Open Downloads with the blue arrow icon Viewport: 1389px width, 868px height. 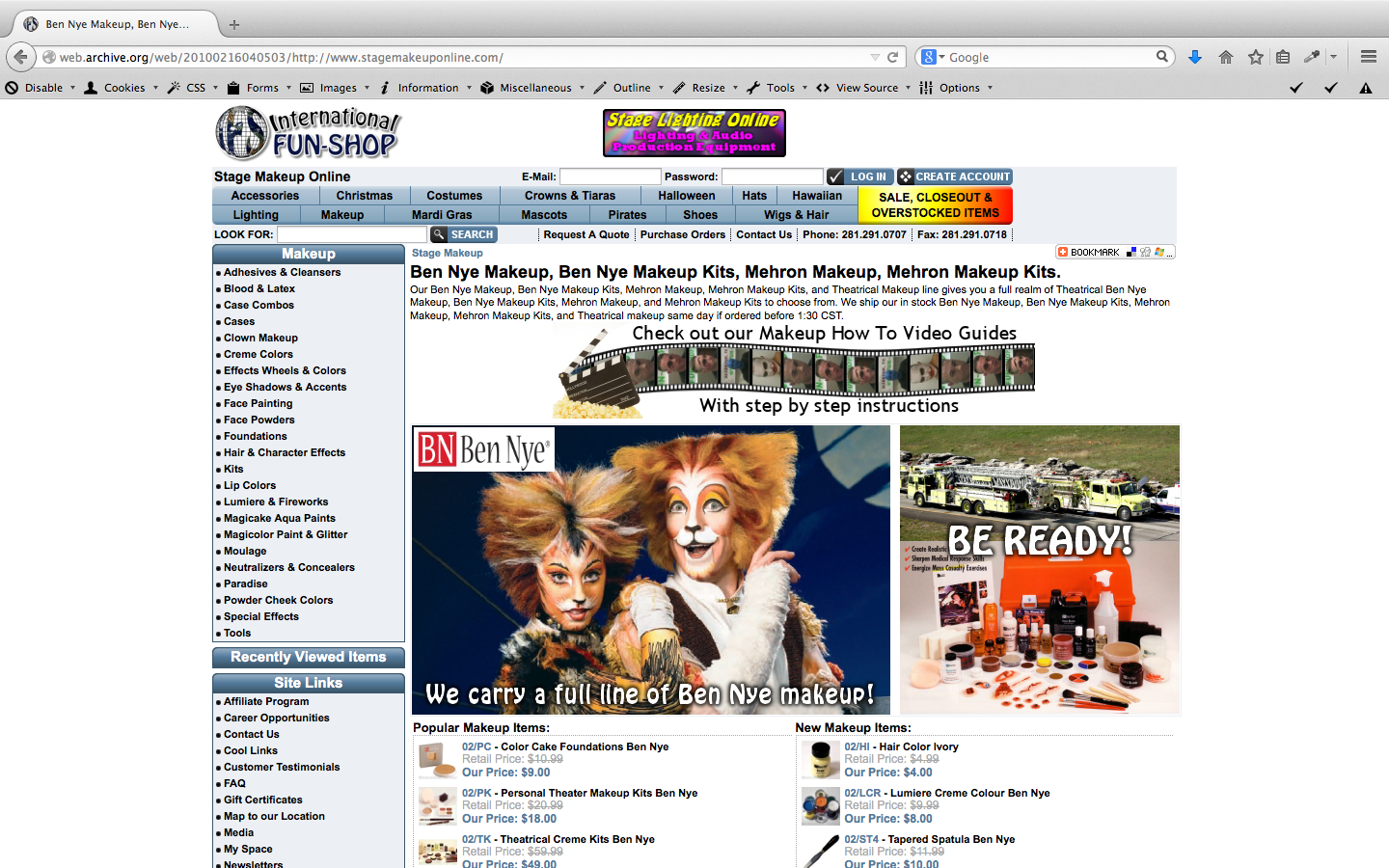1195,57
